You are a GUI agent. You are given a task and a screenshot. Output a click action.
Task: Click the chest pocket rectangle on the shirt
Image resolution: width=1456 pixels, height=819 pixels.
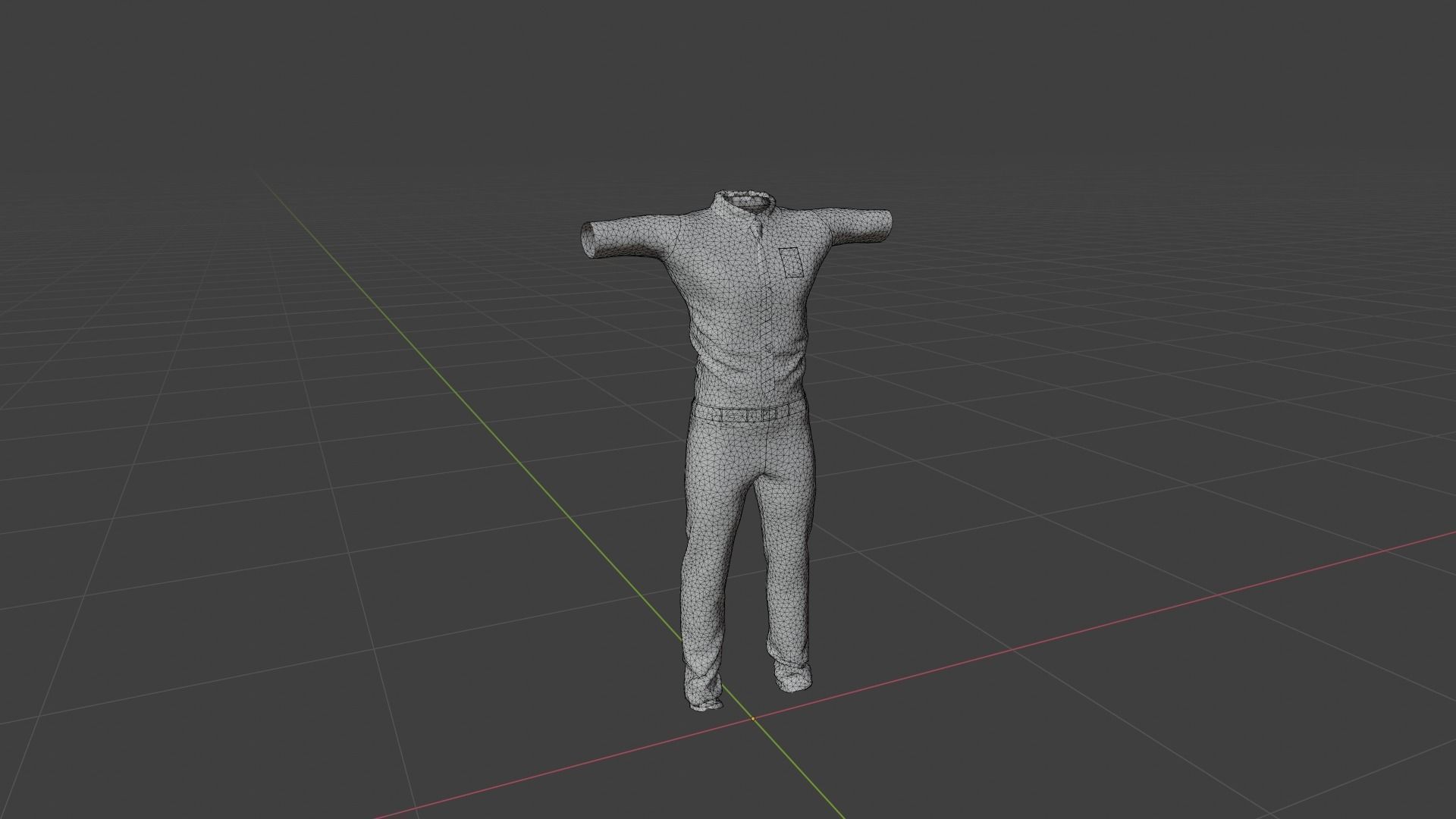point(789,262)
